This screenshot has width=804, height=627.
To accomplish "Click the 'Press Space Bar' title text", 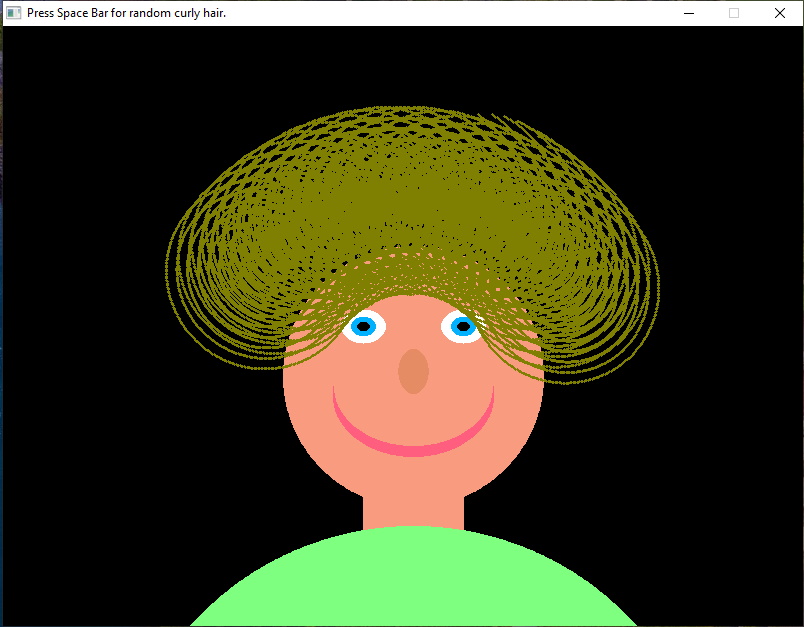I will tap(126, 13).
